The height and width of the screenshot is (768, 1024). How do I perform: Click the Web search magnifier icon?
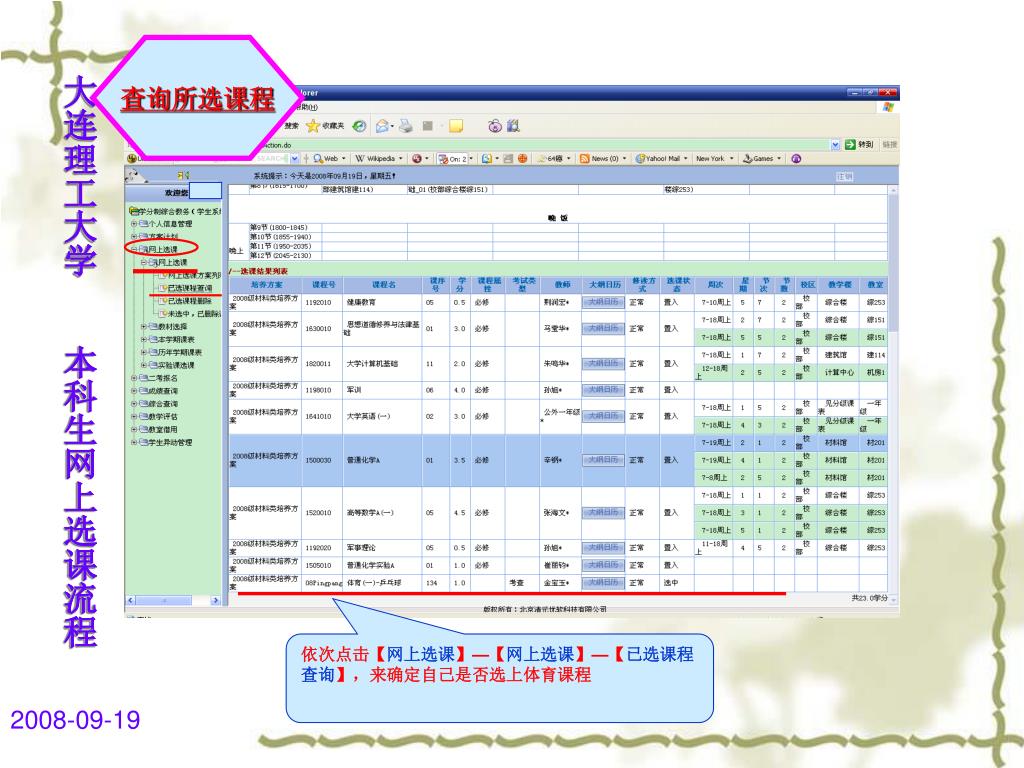[x=318, y=159]
